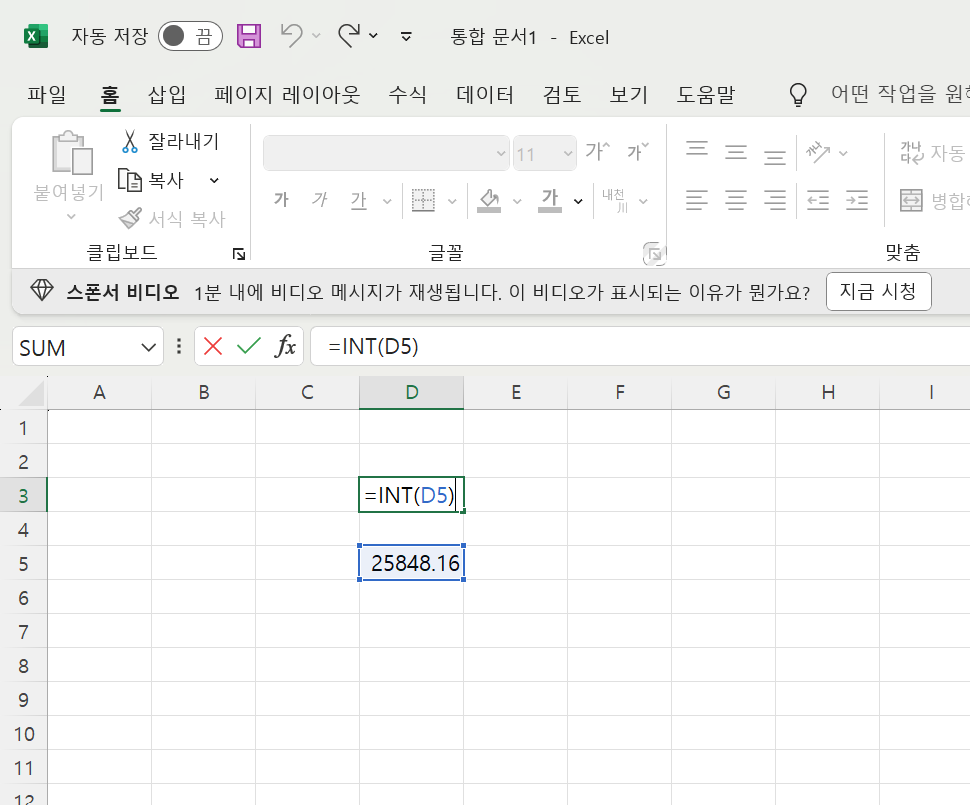
Task: Click 서식 복사 format painter
Action: coord(172,218)
